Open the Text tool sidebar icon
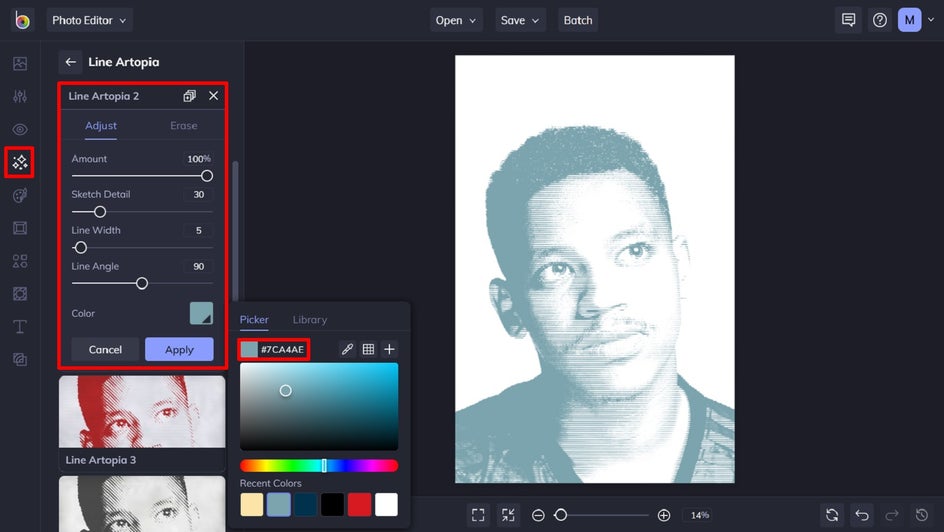 20,327
